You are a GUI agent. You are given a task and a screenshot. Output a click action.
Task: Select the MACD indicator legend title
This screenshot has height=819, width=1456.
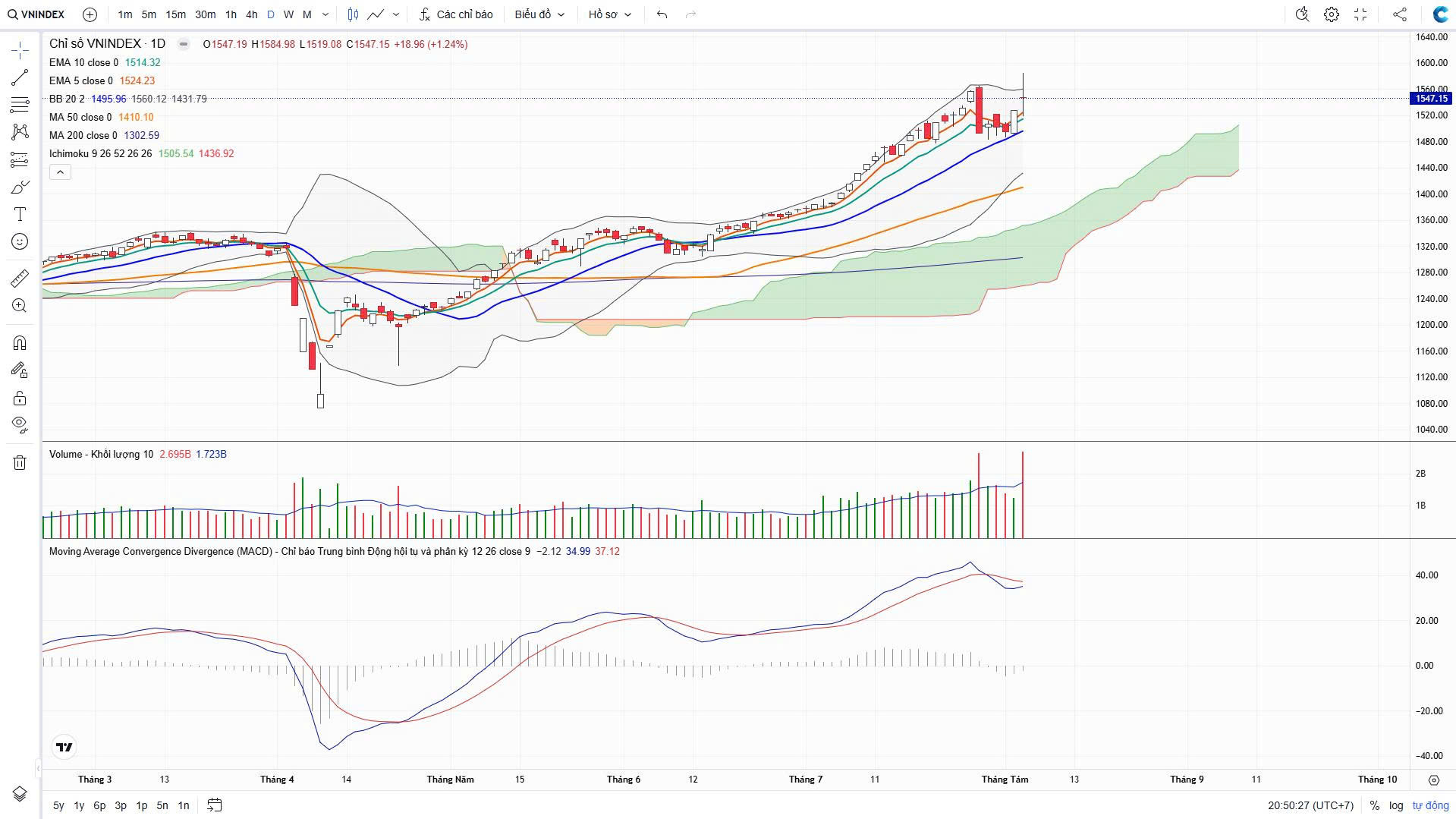pos(290,552)
